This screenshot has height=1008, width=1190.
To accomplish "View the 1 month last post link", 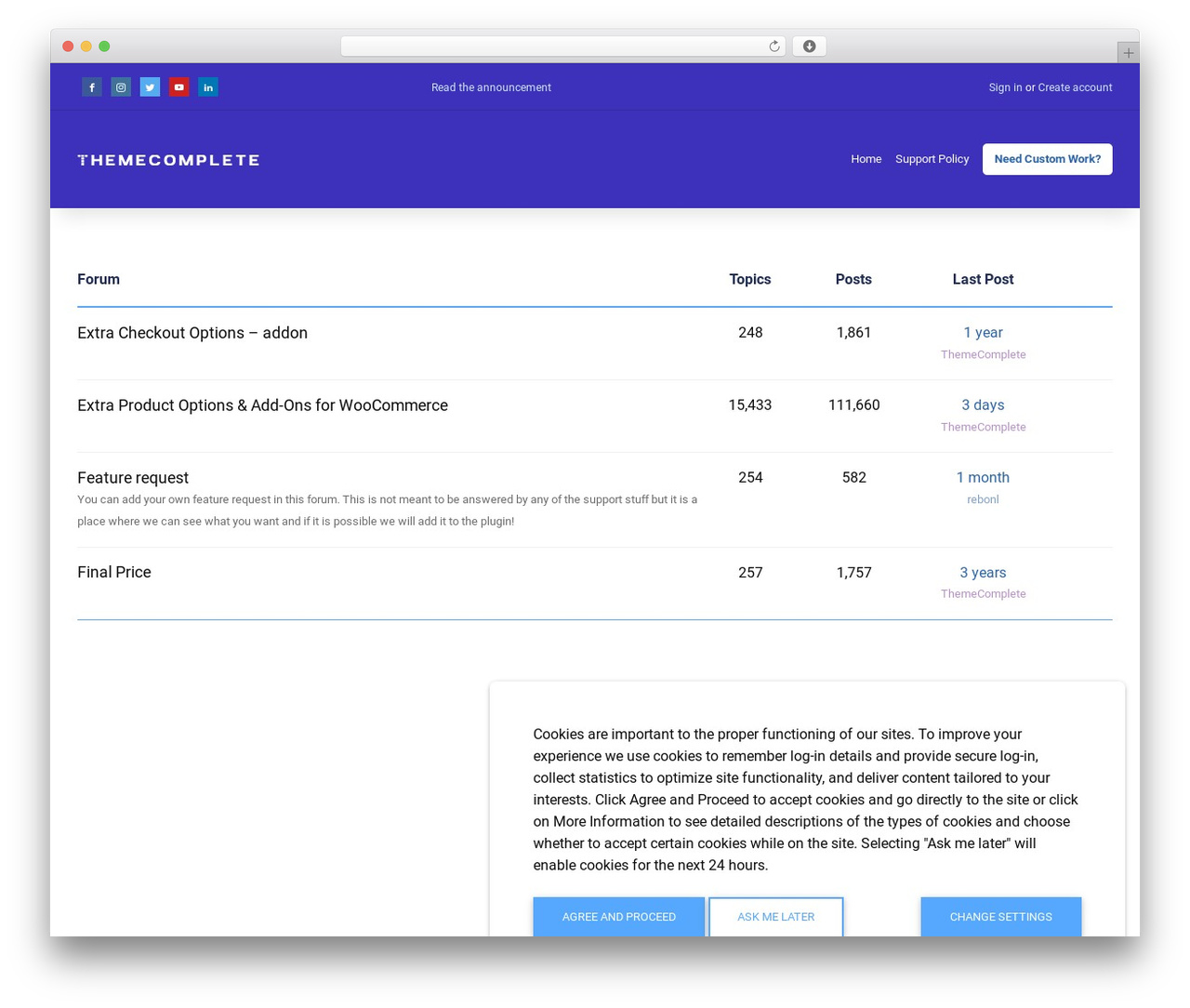I will pyautogui.click(x=983, y=478).
